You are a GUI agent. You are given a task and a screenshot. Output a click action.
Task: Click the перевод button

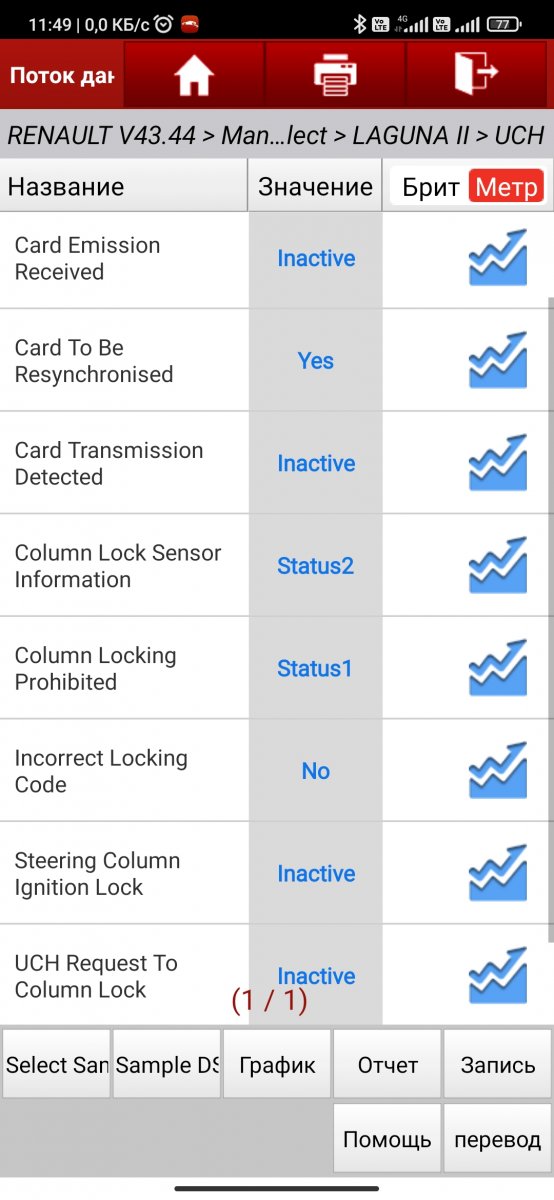pos(498,1139)
